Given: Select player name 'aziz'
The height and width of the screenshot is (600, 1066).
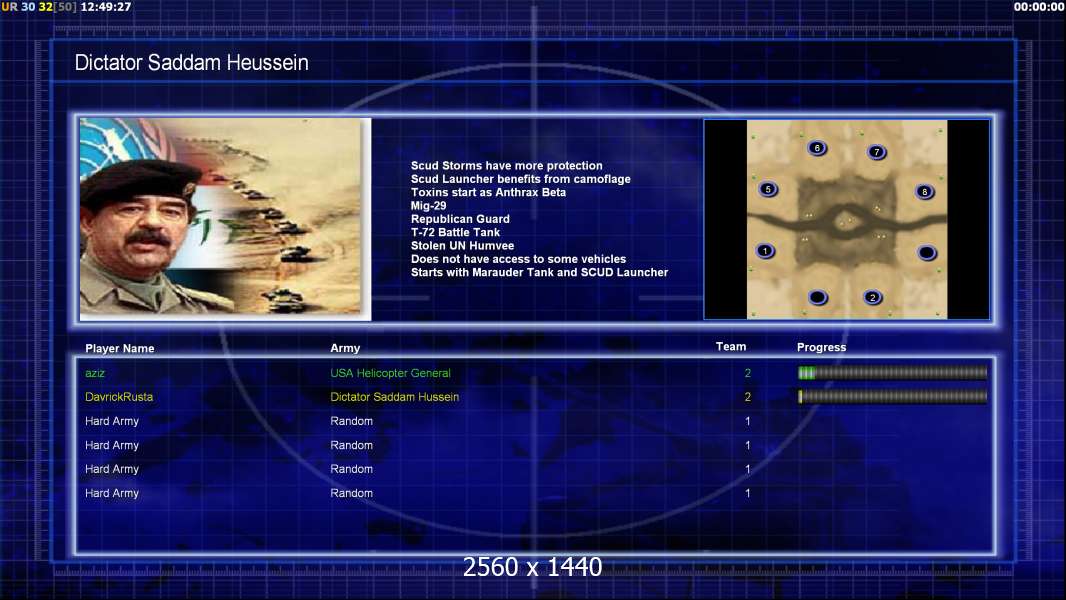Looking at the screenshot, I should pos(95,373).
